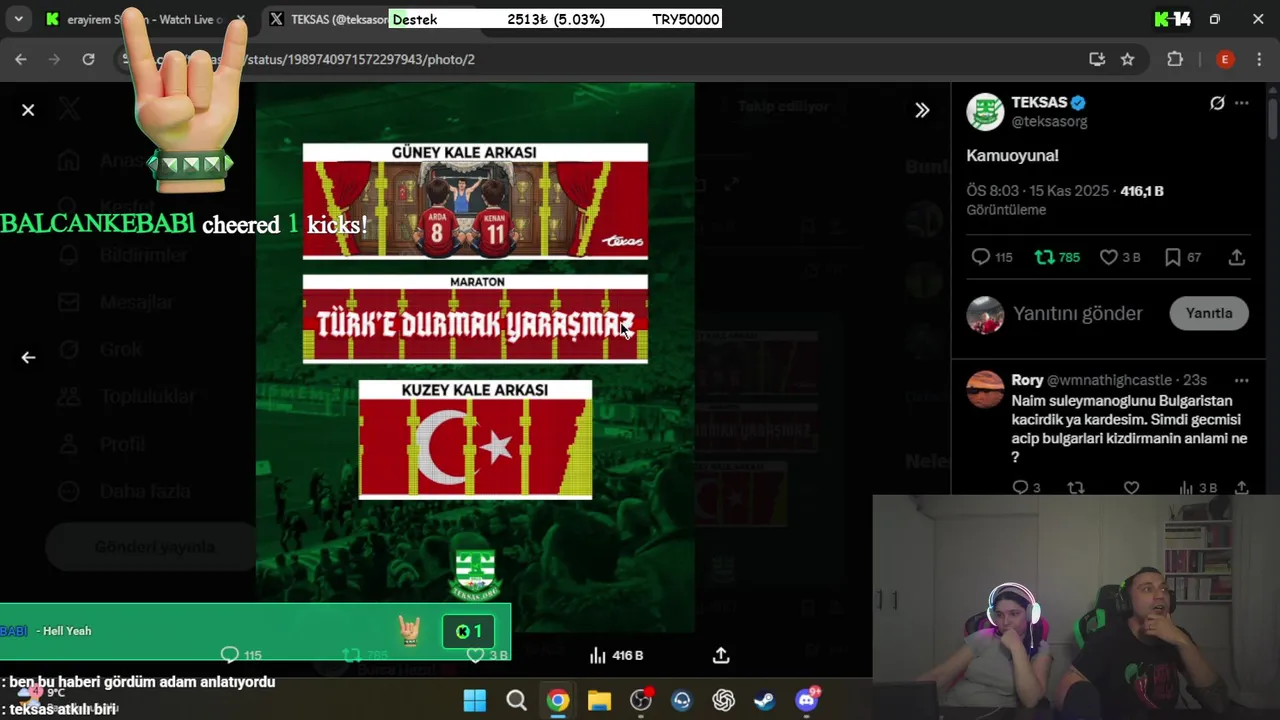The width and height of the screenshot is (1280, 720).
Task: Toggle the repost icon showing 785
Action: (x=1044, y=257)
